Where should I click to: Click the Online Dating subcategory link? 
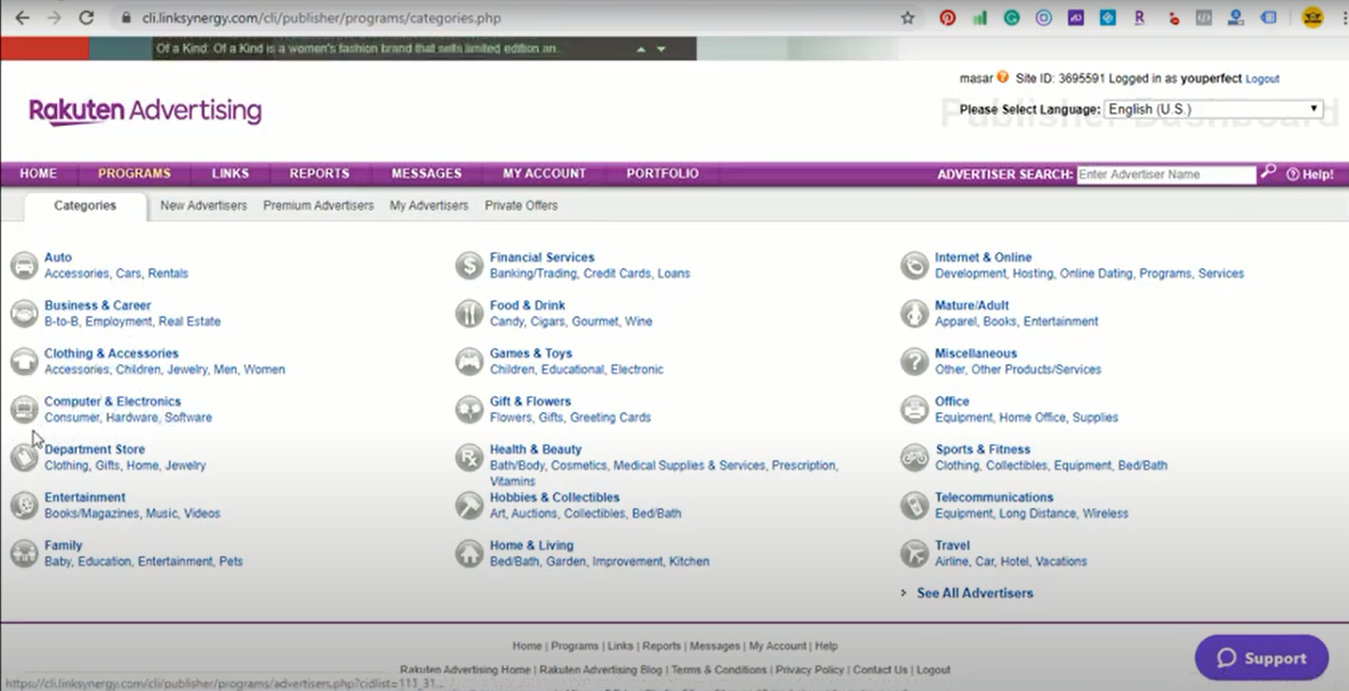click(x=1096, y=273)
